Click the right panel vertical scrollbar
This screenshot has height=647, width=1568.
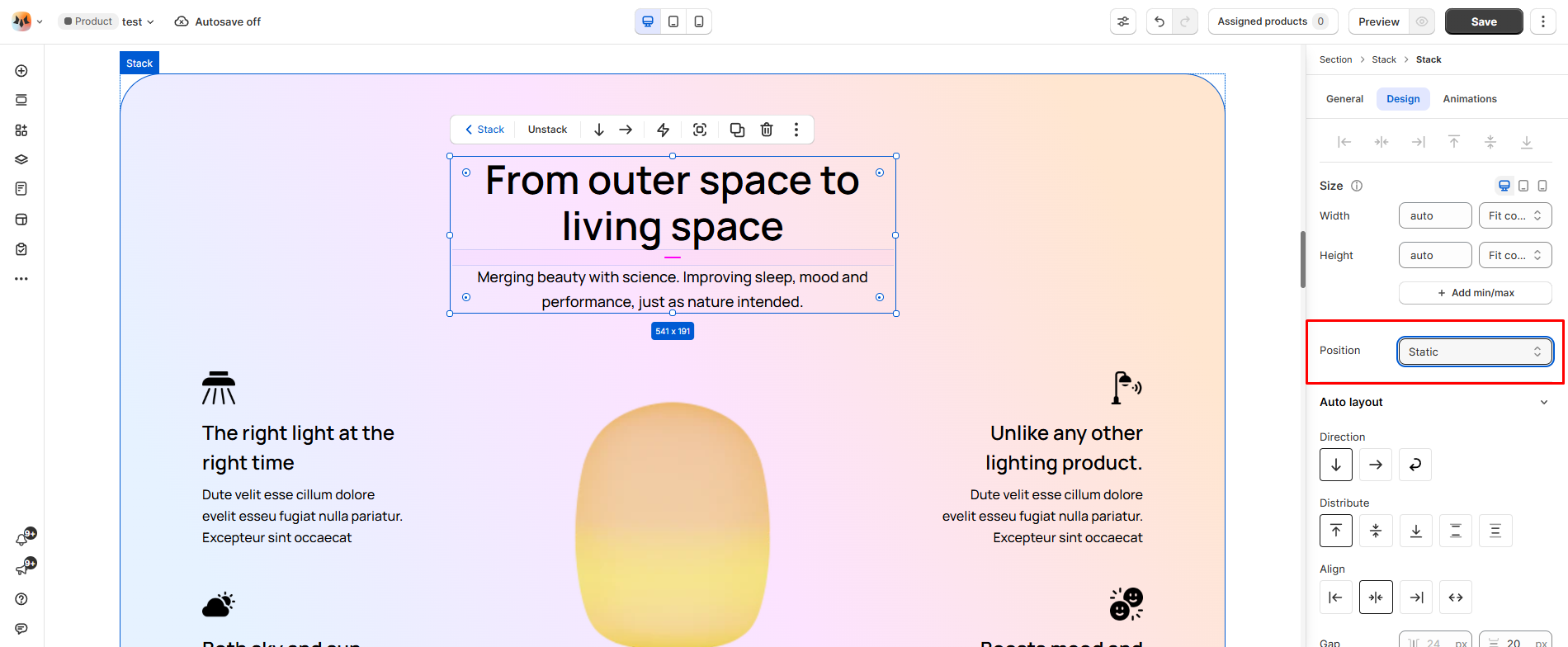point(1303,260)
